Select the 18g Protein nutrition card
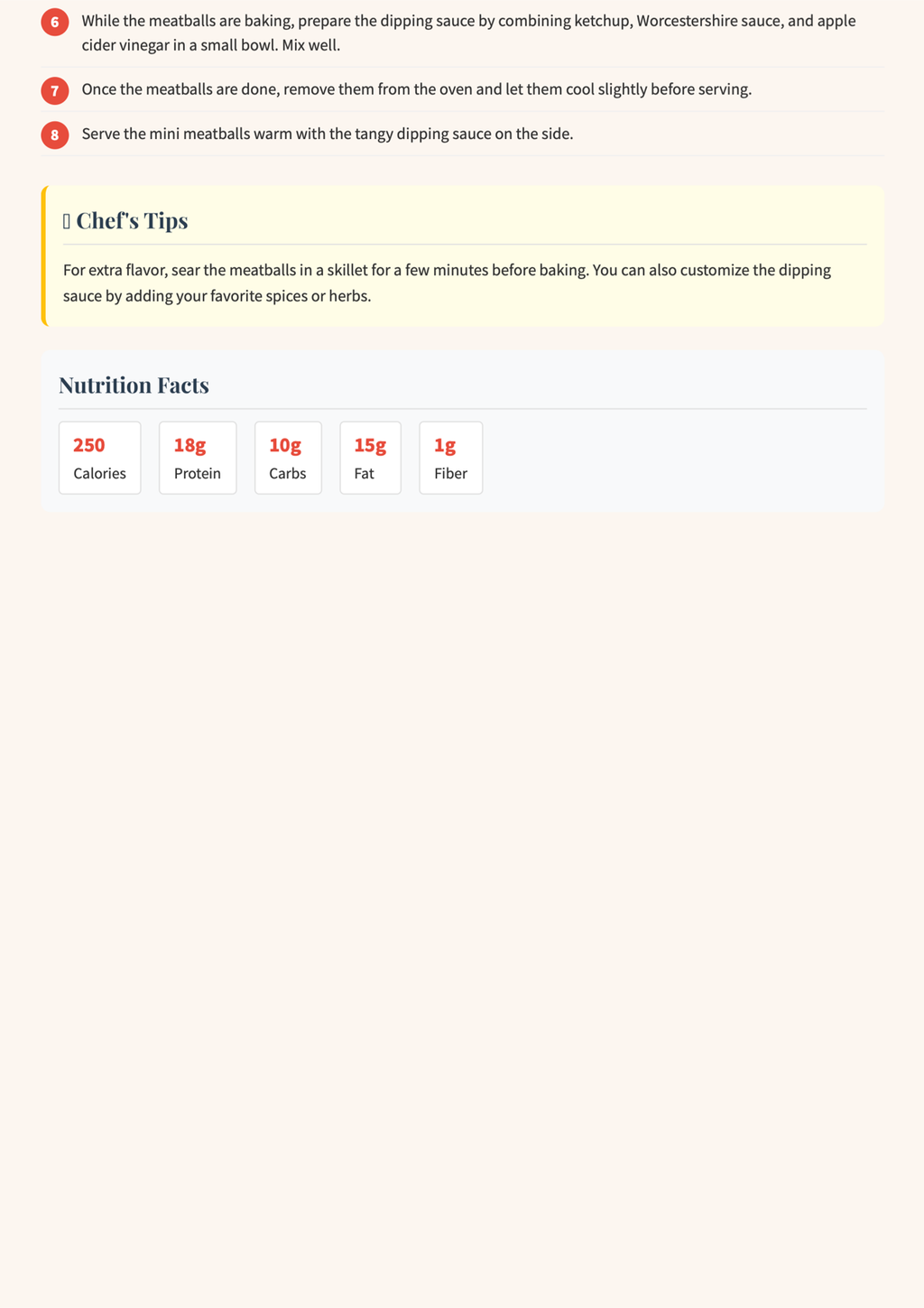Image resolution: width=924 pixels, height=1308 pixels. click(198, 458)
